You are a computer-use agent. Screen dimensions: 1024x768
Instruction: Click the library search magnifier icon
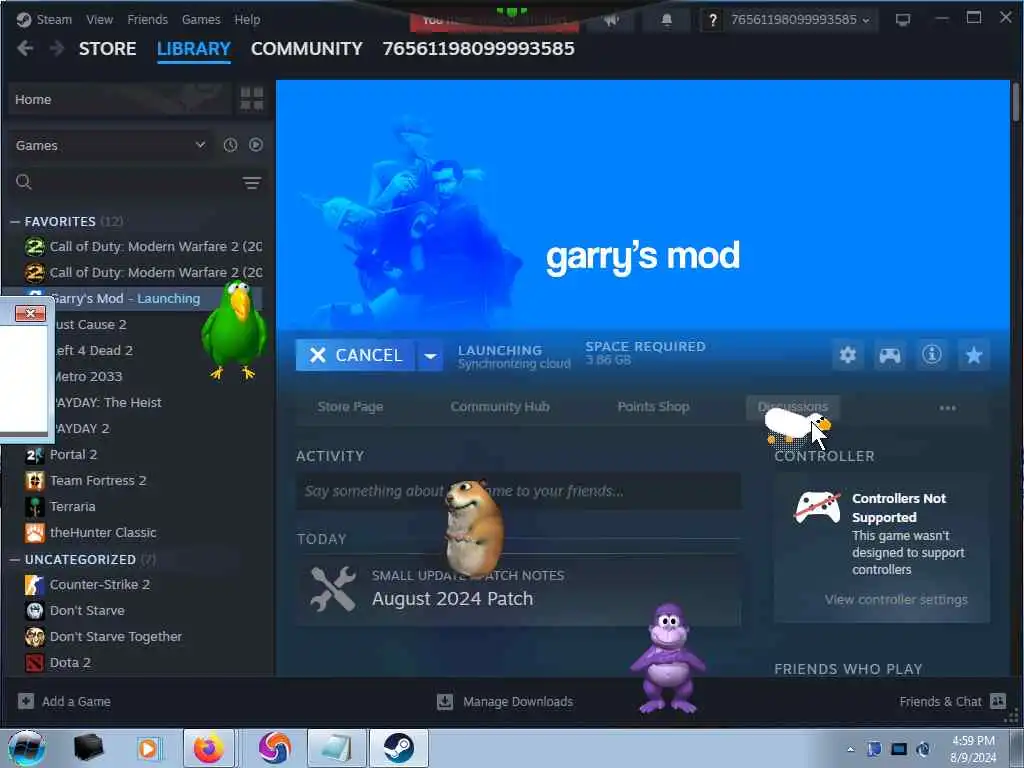tap(24, 182)
